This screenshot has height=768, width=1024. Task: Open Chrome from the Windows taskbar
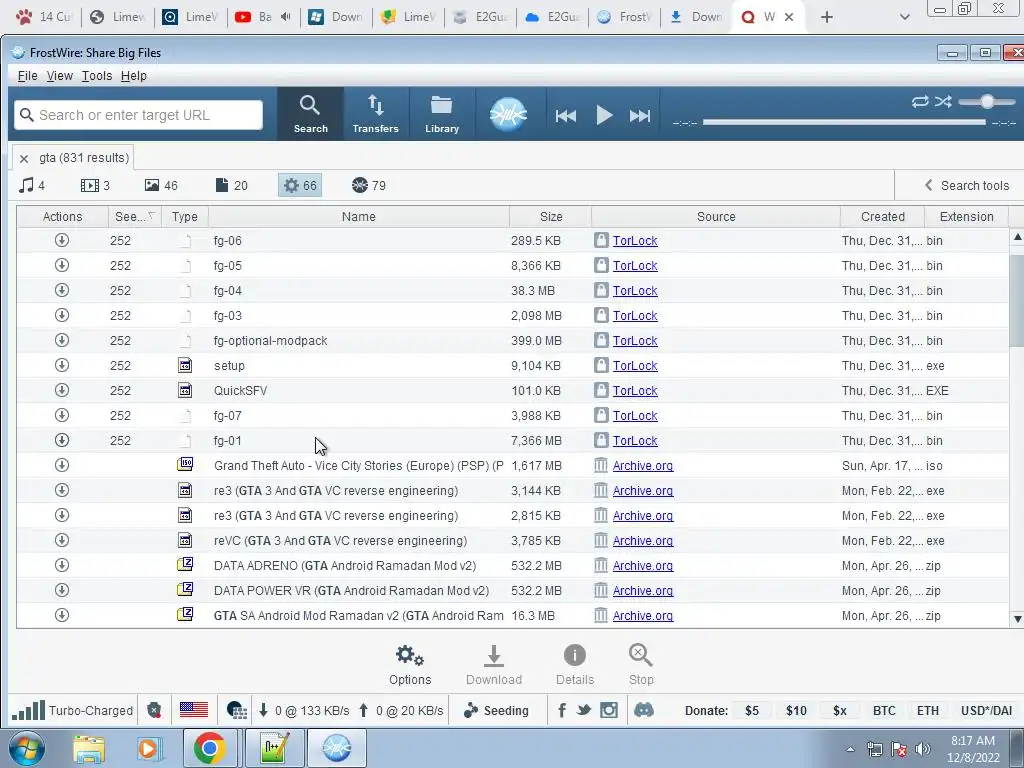(x=209, y=748)
